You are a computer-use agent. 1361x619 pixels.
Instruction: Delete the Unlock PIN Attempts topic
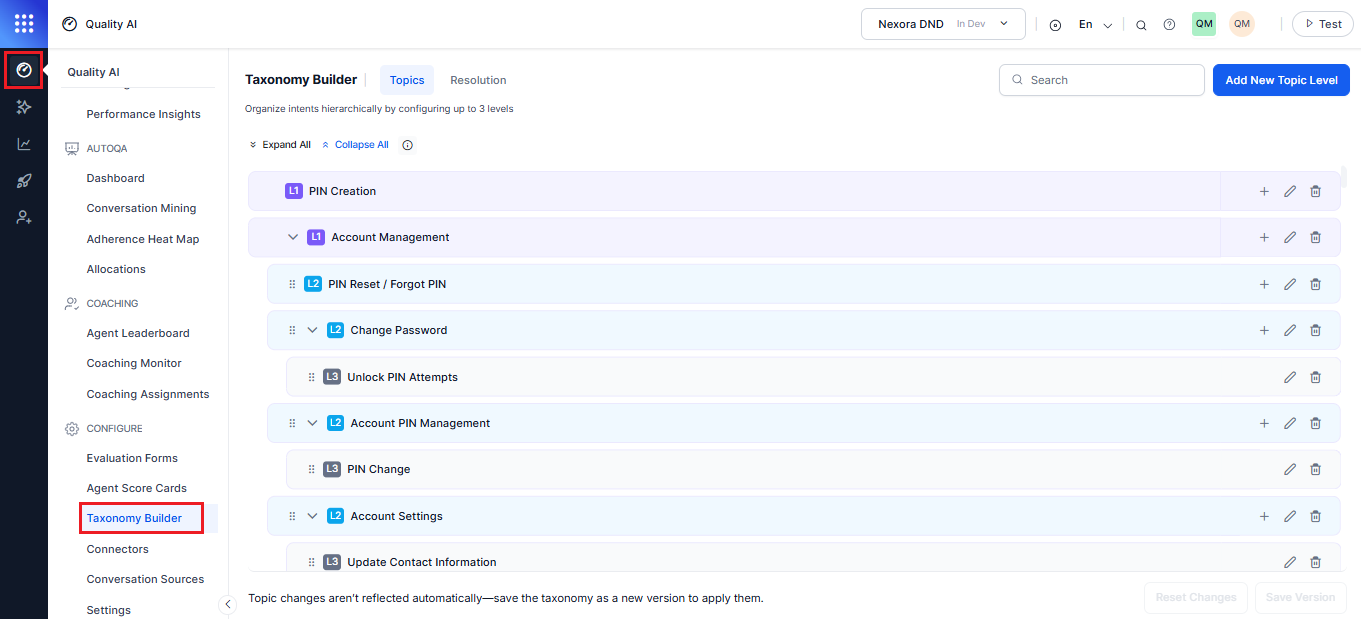coord(1315,377)
